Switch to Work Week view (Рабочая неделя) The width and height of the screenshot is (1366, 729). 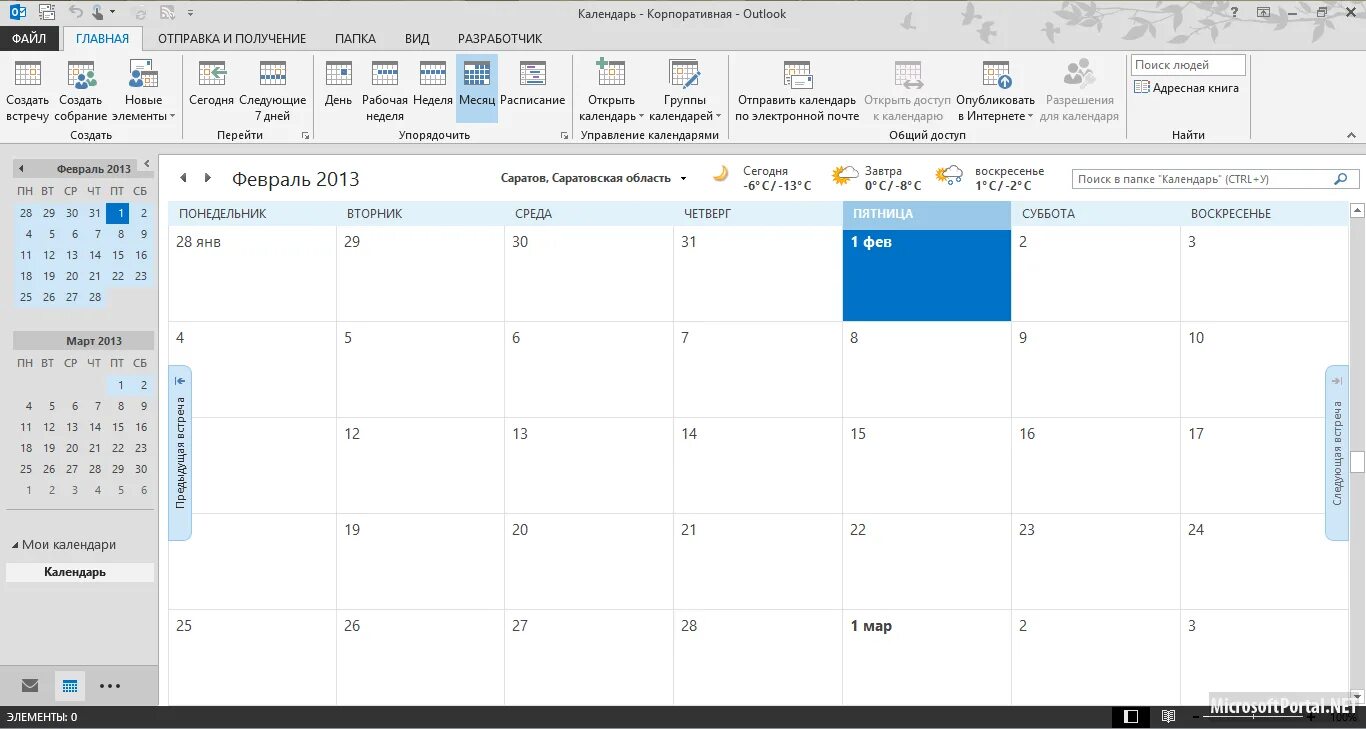(x=385, y=90)
